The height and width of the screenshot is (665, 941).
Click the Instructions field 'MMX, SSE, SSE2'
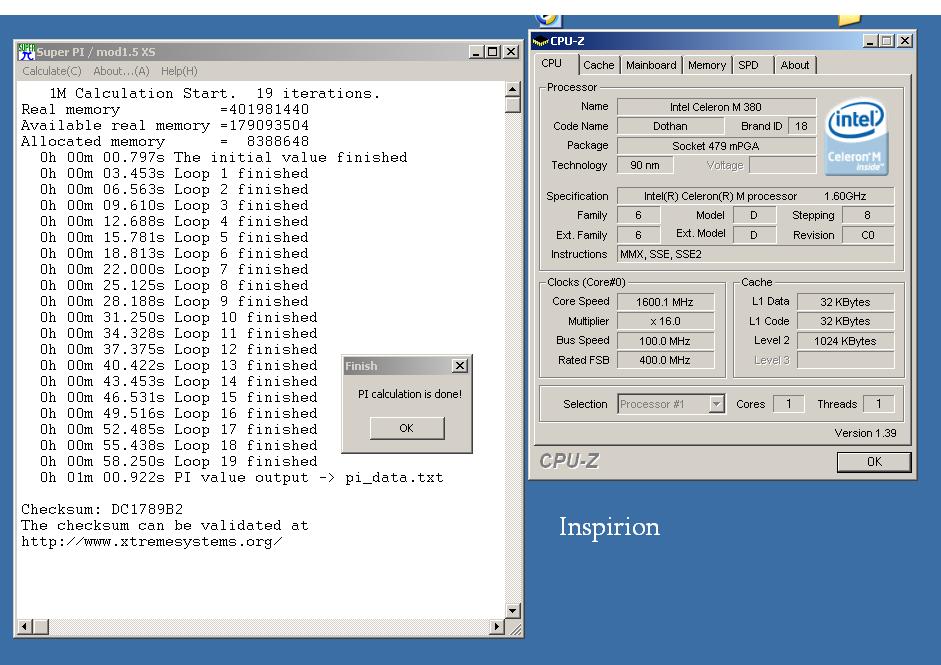756,254
